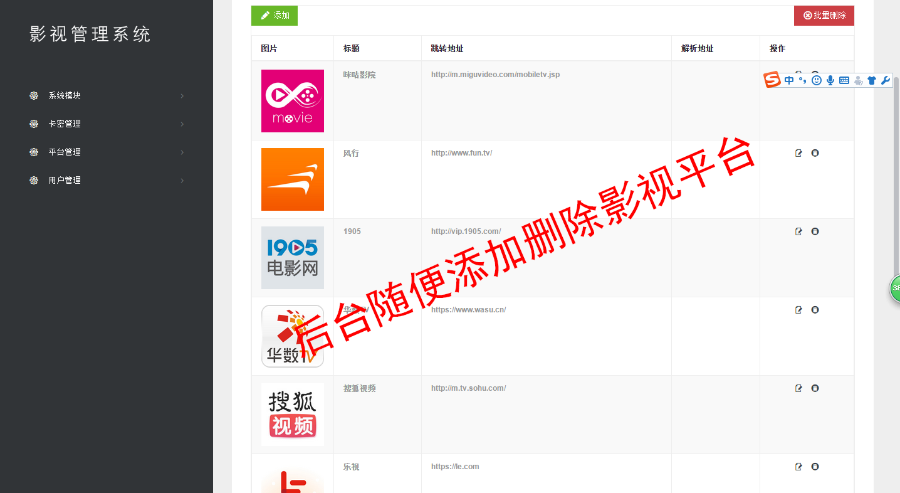Click the URL https://www.wasu.cn/
The image size is (900, 493).
coord(468,310)
